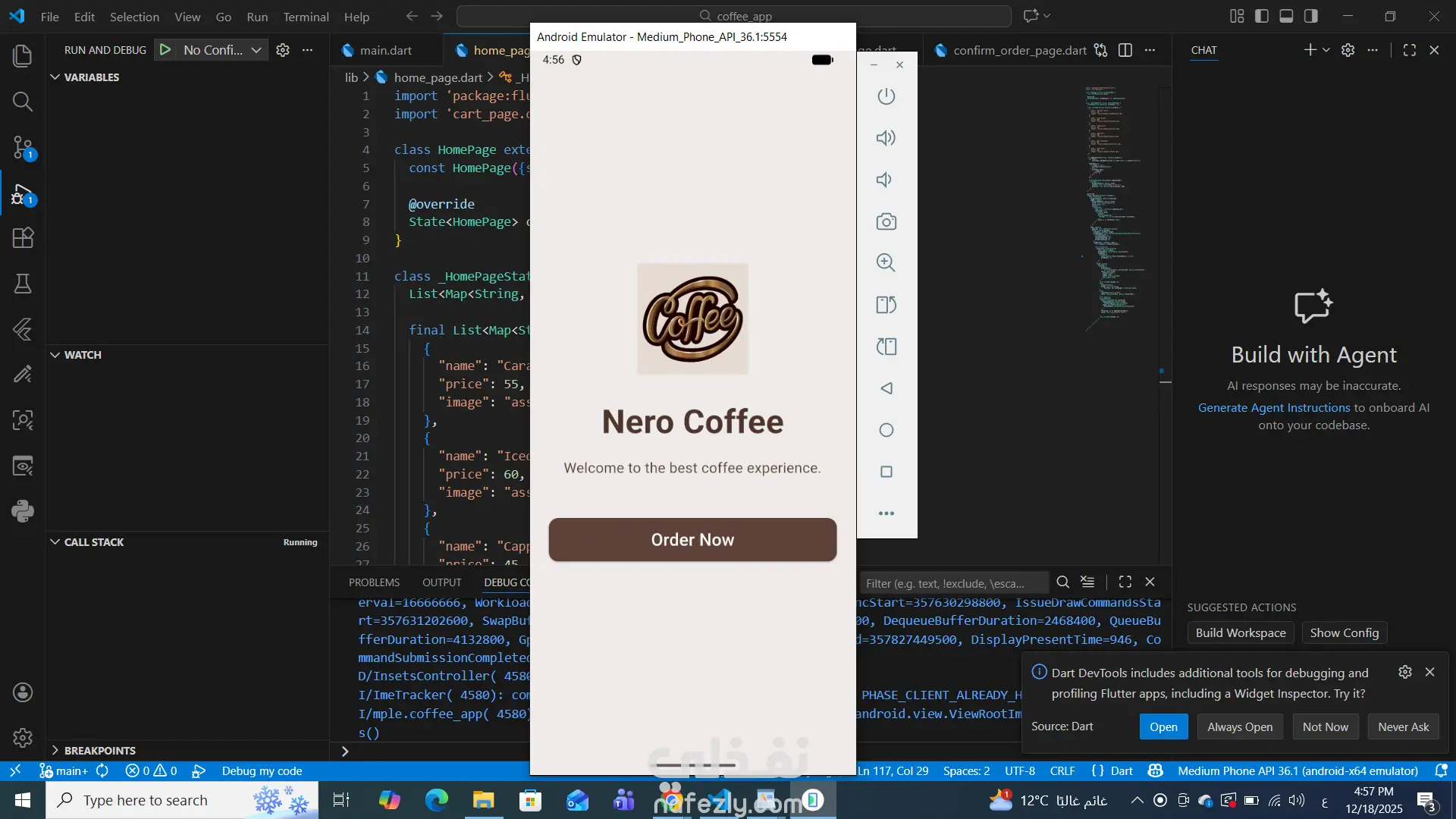The image size is (1456, 819).
Task: Click the emulator volume up icon
Action: (x=886, y=138)
